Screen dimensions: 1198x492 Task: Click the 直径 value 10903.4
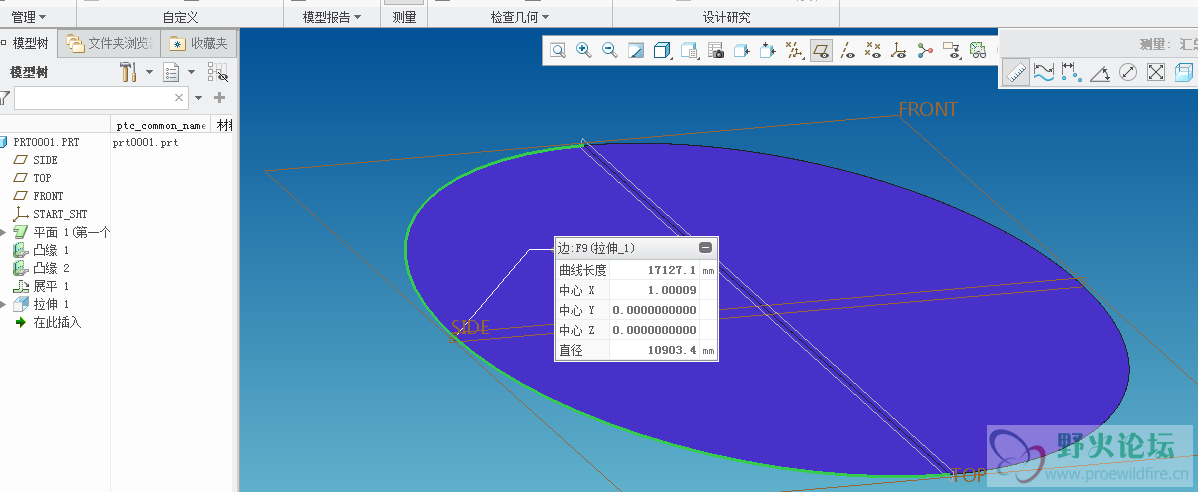pyautogui.click(x=672, y=351)
